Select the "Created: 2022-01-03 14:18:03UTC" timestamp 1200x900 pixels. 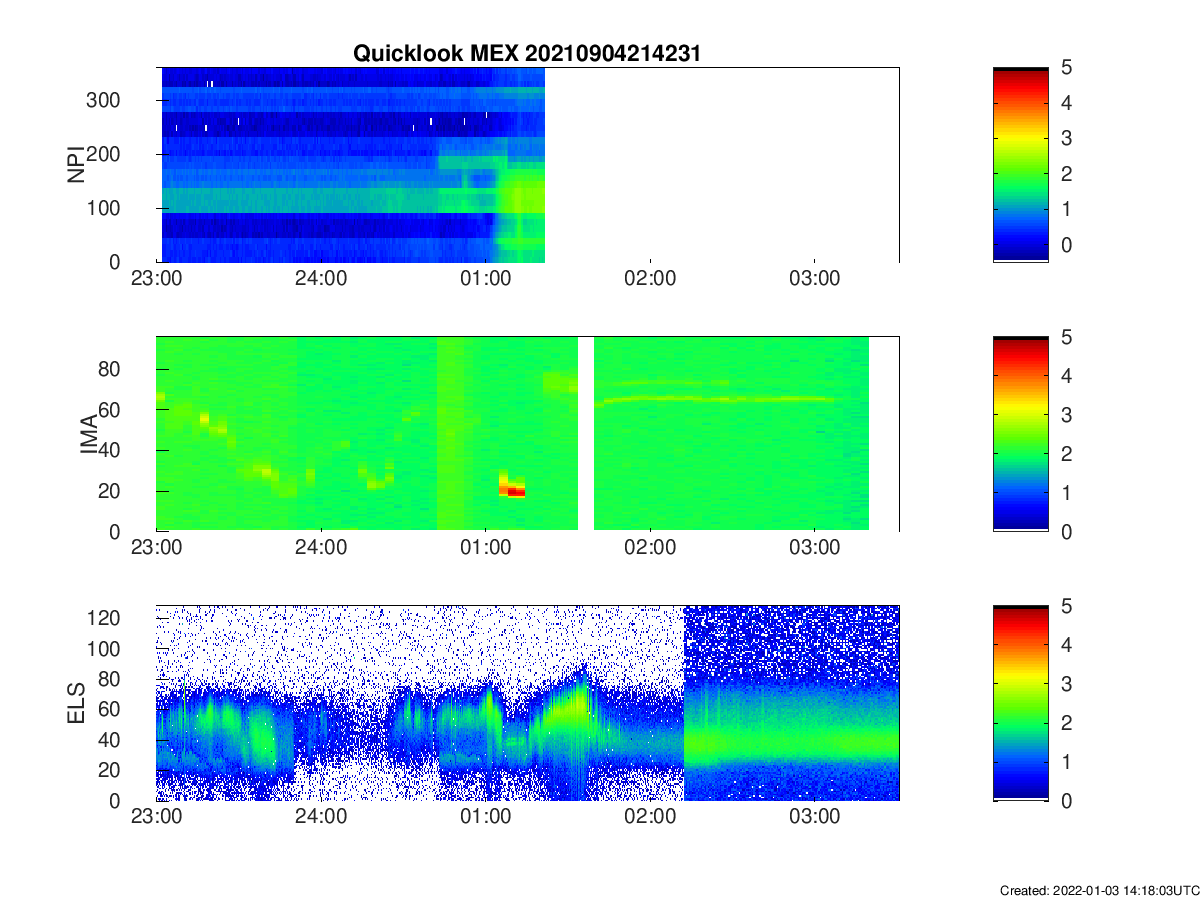[x=1098, y=890]
